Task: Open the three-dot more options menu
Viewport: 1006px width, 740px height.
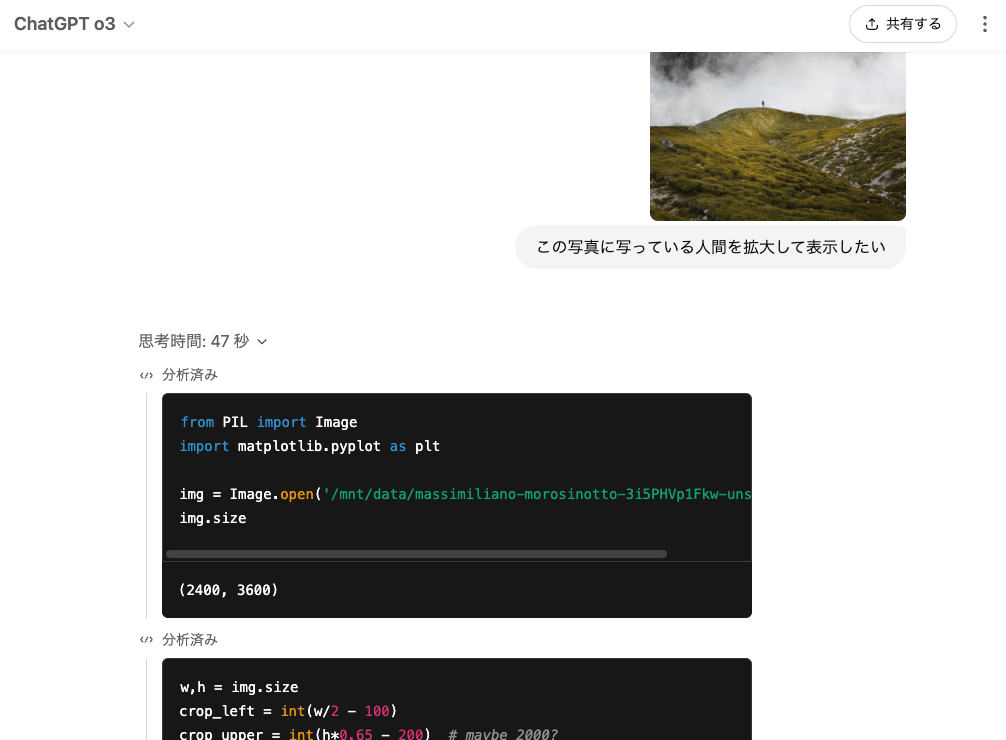Action: pyautogui.click(x=984, y=24)
